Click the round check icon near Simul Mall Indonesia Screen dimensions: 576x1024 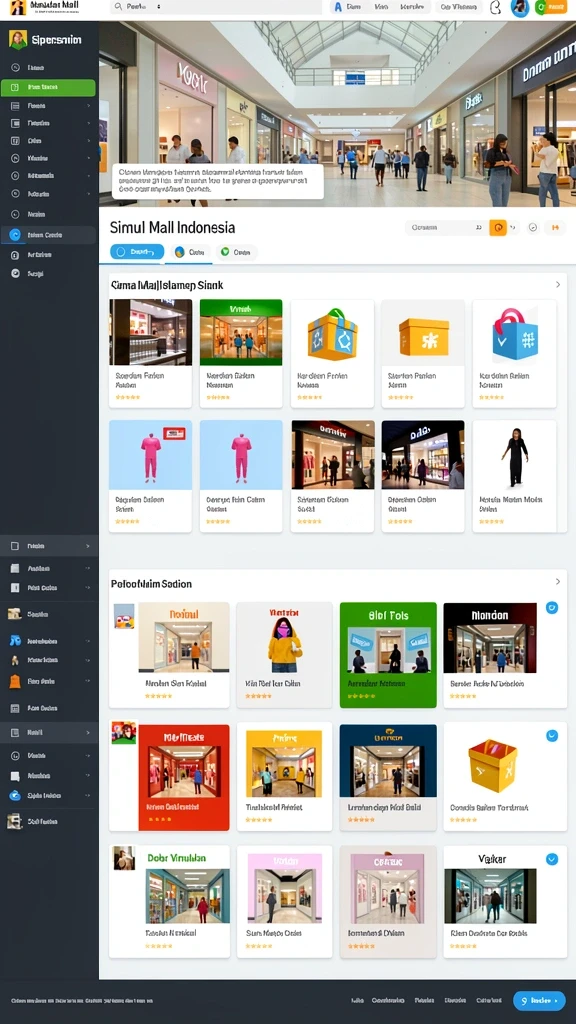coord(532,227)
